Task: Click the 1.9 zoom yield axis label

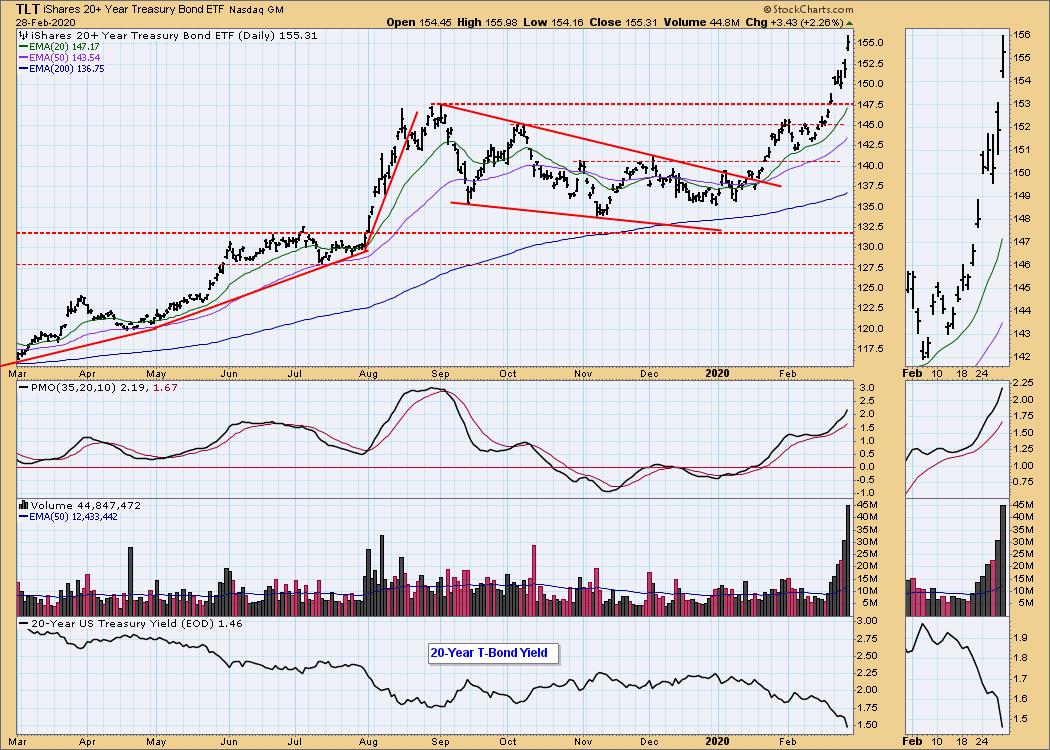Action: (1021, 639)
